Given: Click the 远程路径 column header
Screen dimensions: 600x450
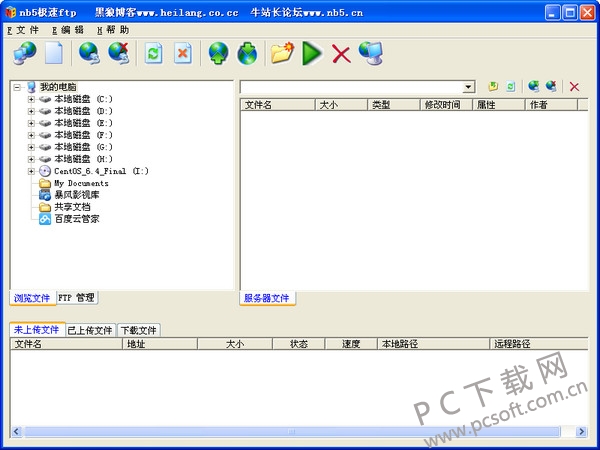Looking at the screenshot, I should pos(539,344).
